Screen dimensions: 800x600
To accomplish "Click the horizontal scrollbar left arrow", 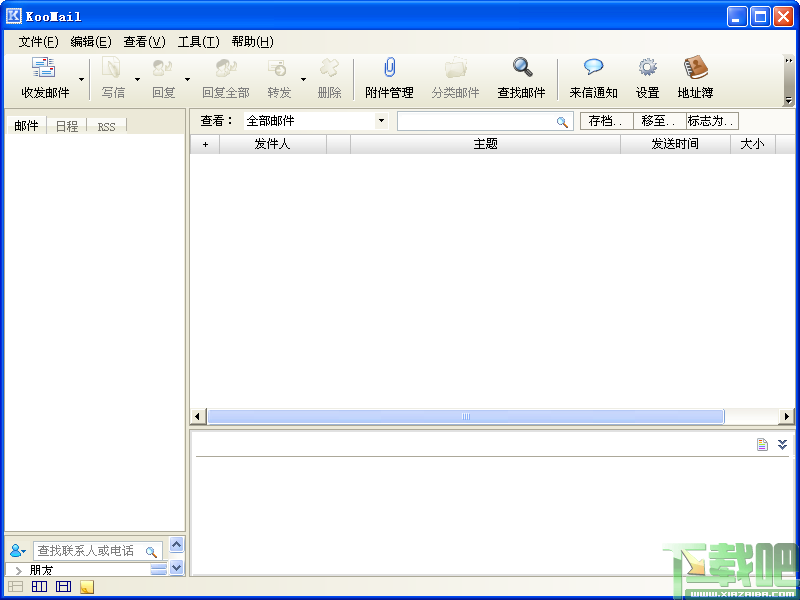I will click(198, 416).
